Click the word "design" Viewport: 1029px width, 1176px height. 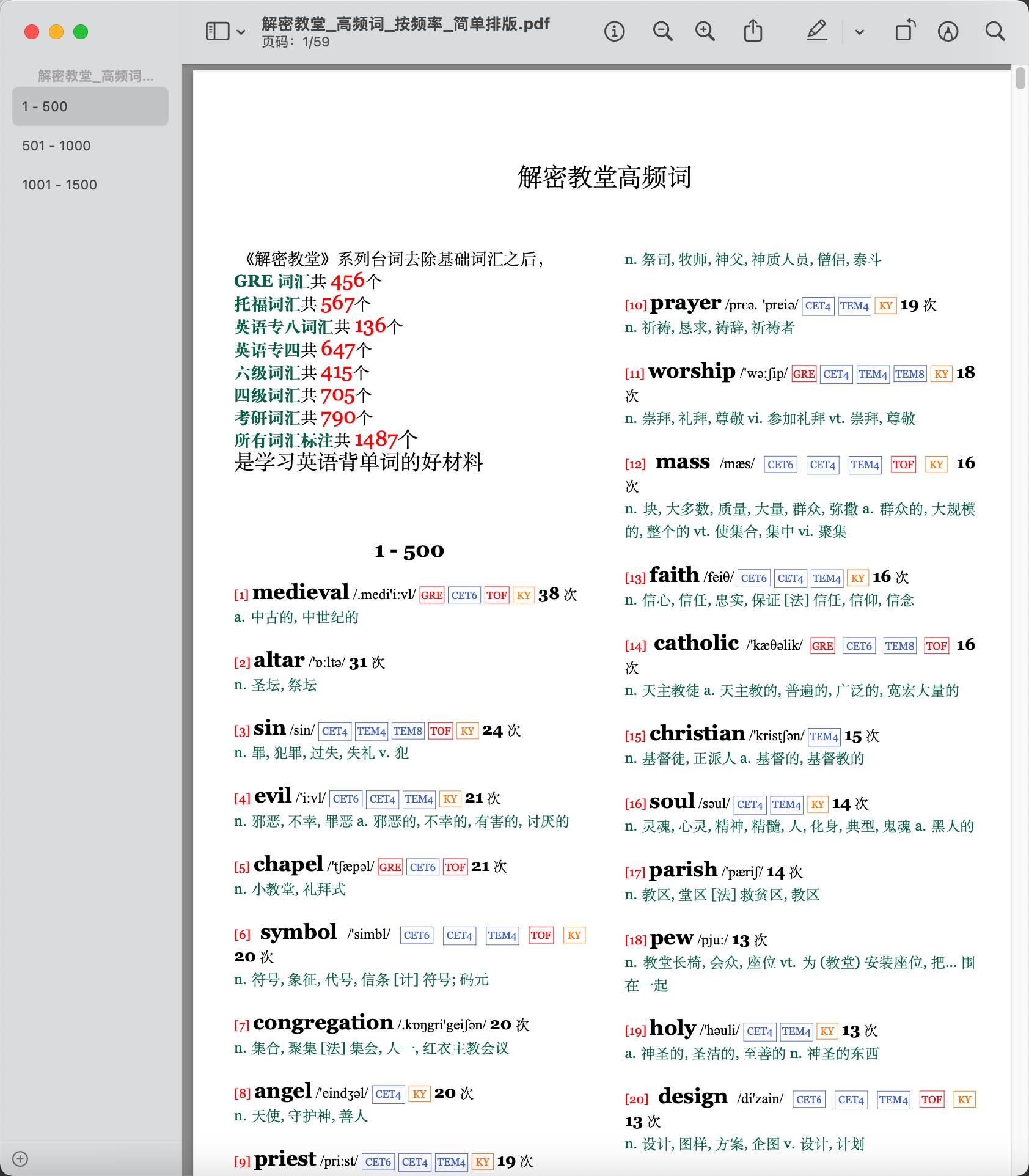pos(693,1097)
